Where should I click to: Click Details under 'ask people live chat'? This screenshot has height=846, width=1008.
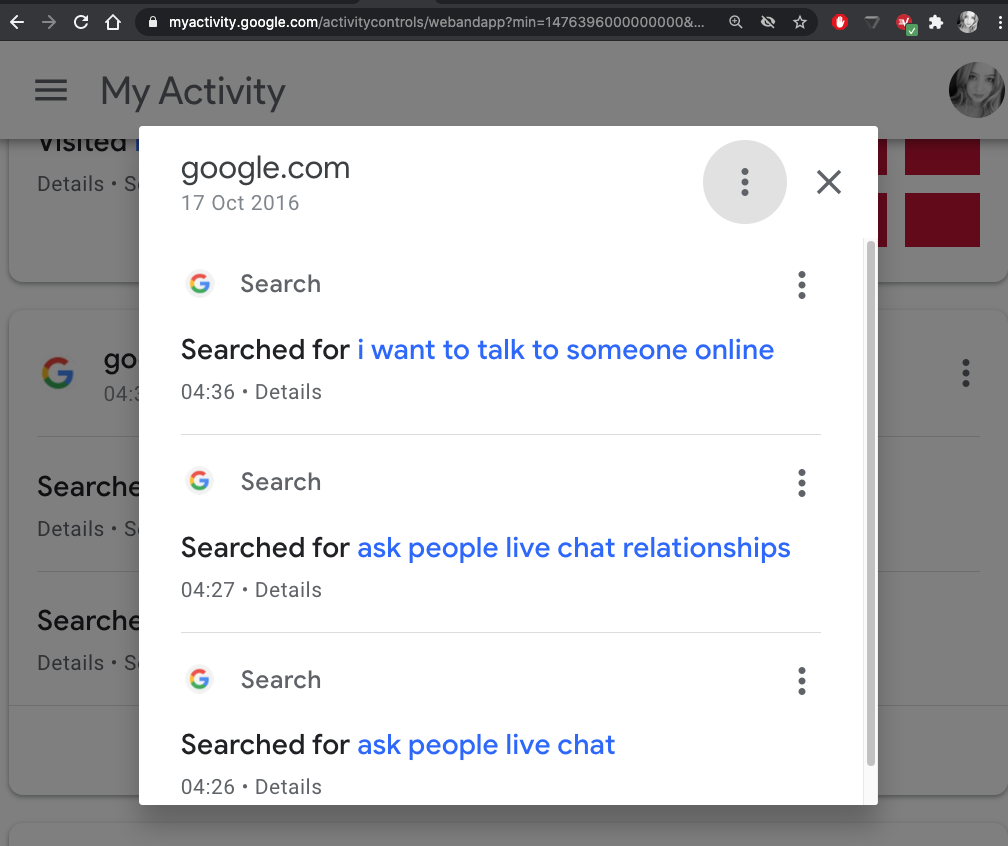[288, 786]
